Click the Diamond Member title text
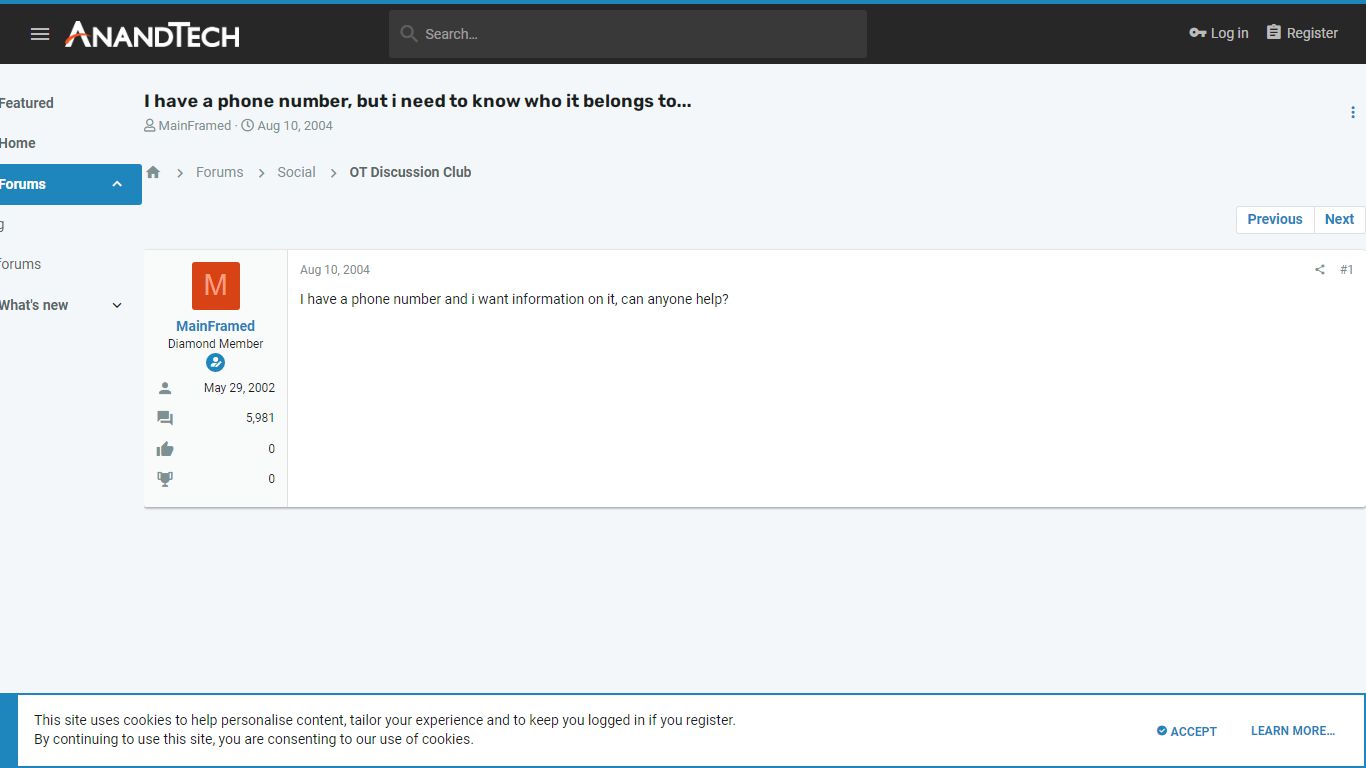This screenshot has height=768, width=1366. click(216, 344)
